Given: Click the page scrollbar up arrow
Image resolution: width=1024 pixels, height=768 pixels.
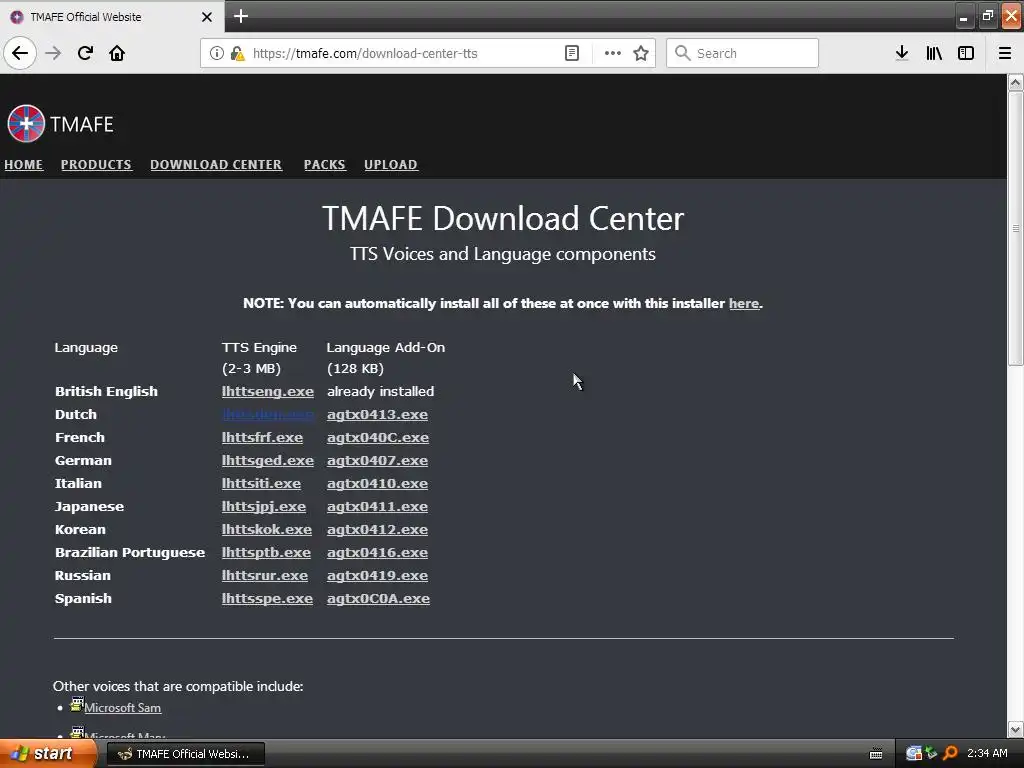Looking at the screenshot, I should (x=1015, y=82).
